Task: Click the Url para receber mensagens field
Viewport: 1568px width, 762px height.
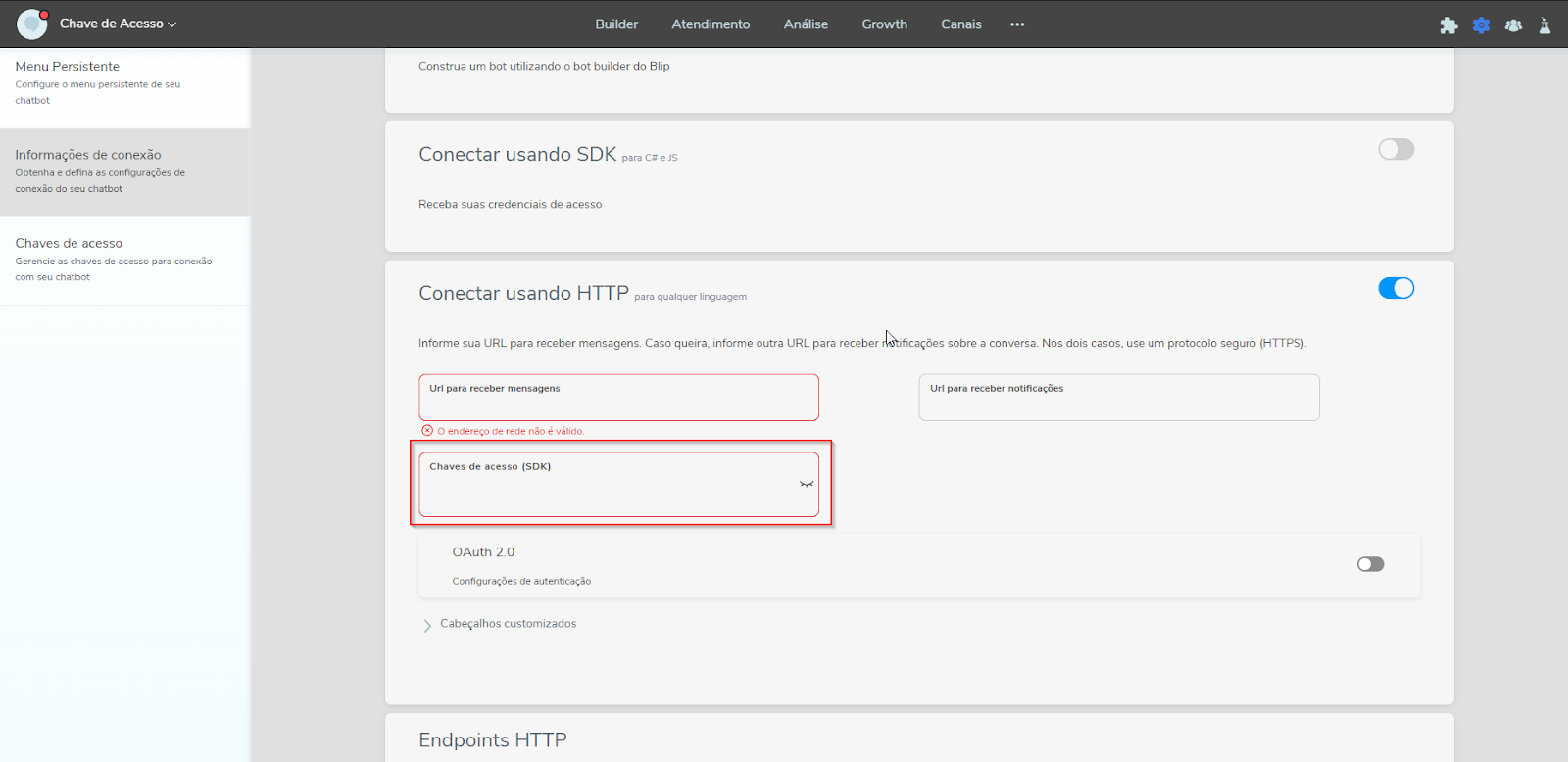Action: tap(618, 404)
